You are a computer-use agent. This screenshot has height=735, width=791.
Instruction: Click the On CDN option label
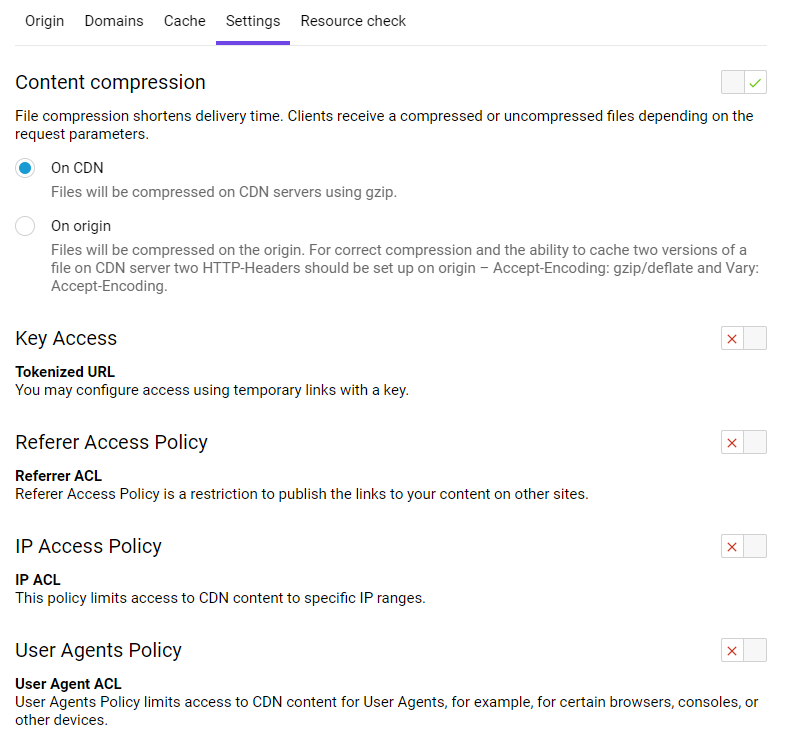[x=77, y=168]
